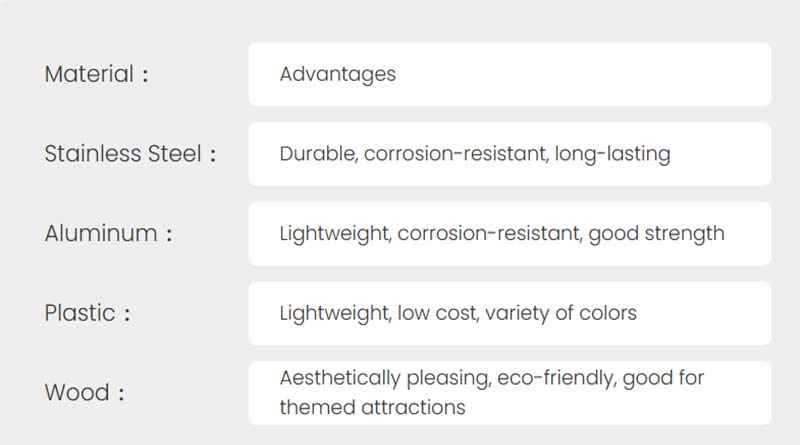Click the Plastic advantages box

click(509, 313)
